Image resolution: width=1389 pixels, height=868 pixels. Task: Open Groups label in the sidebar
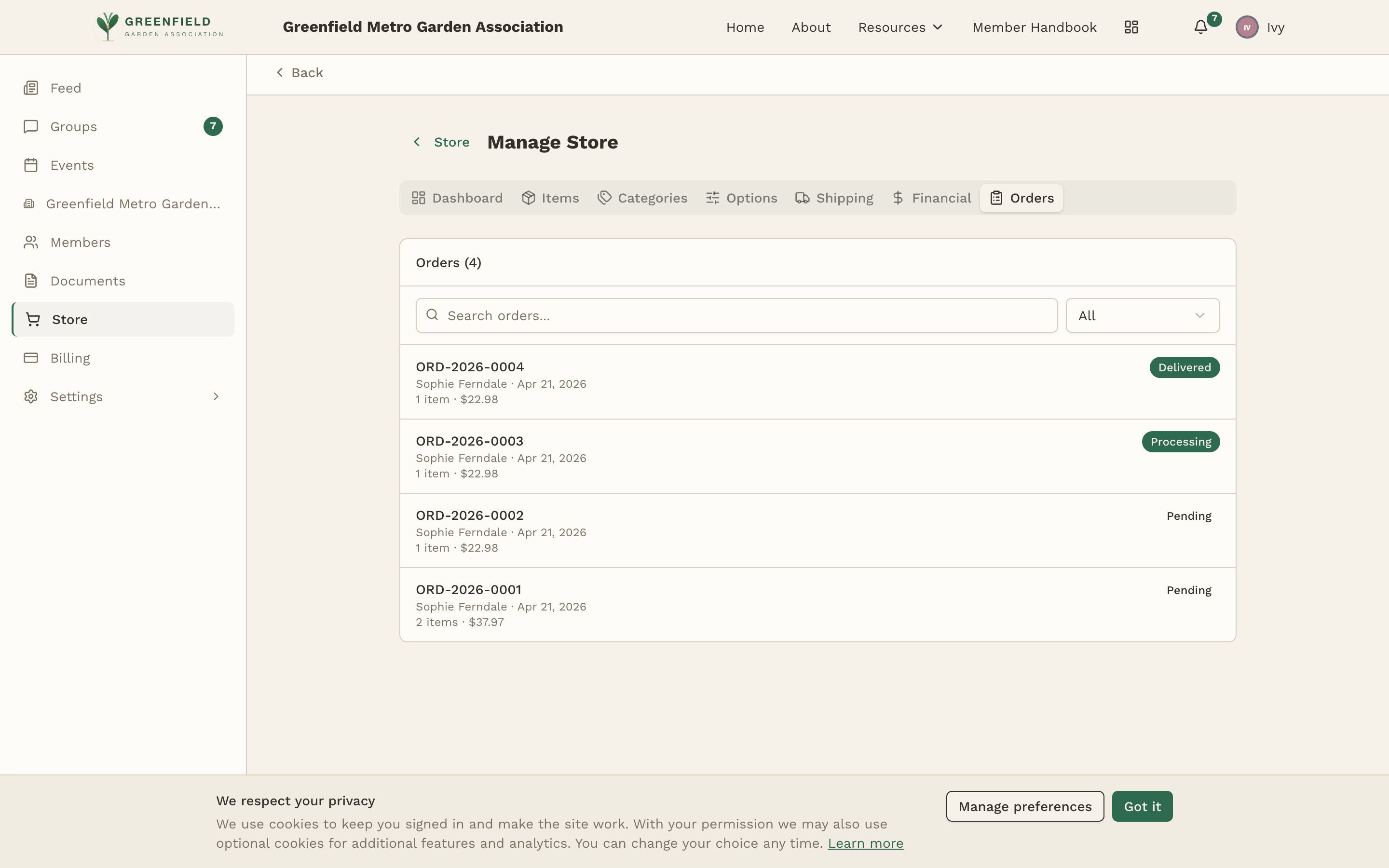73,126
